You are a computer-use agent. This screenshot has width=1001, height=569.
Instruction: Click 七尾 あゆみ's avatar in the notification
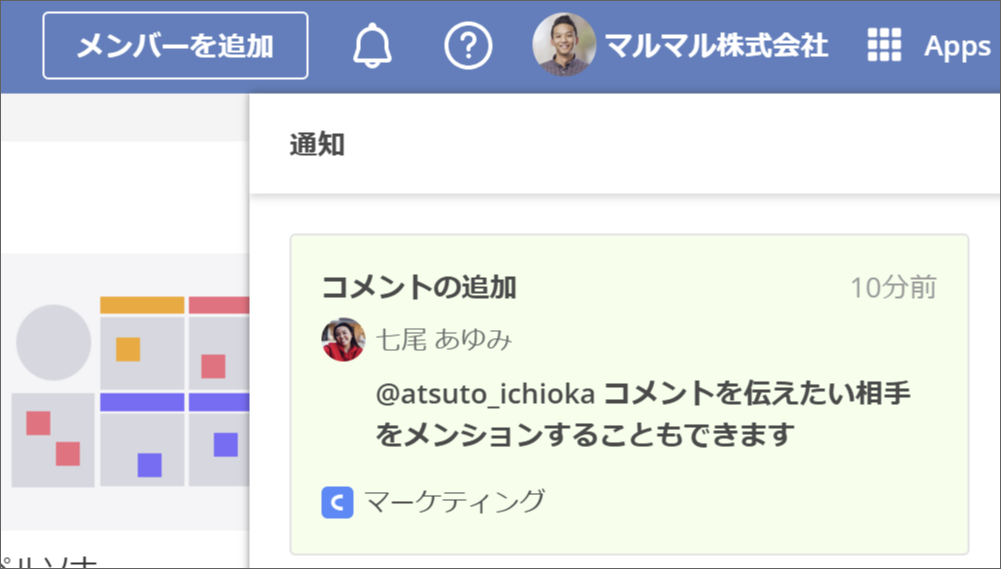343,340
